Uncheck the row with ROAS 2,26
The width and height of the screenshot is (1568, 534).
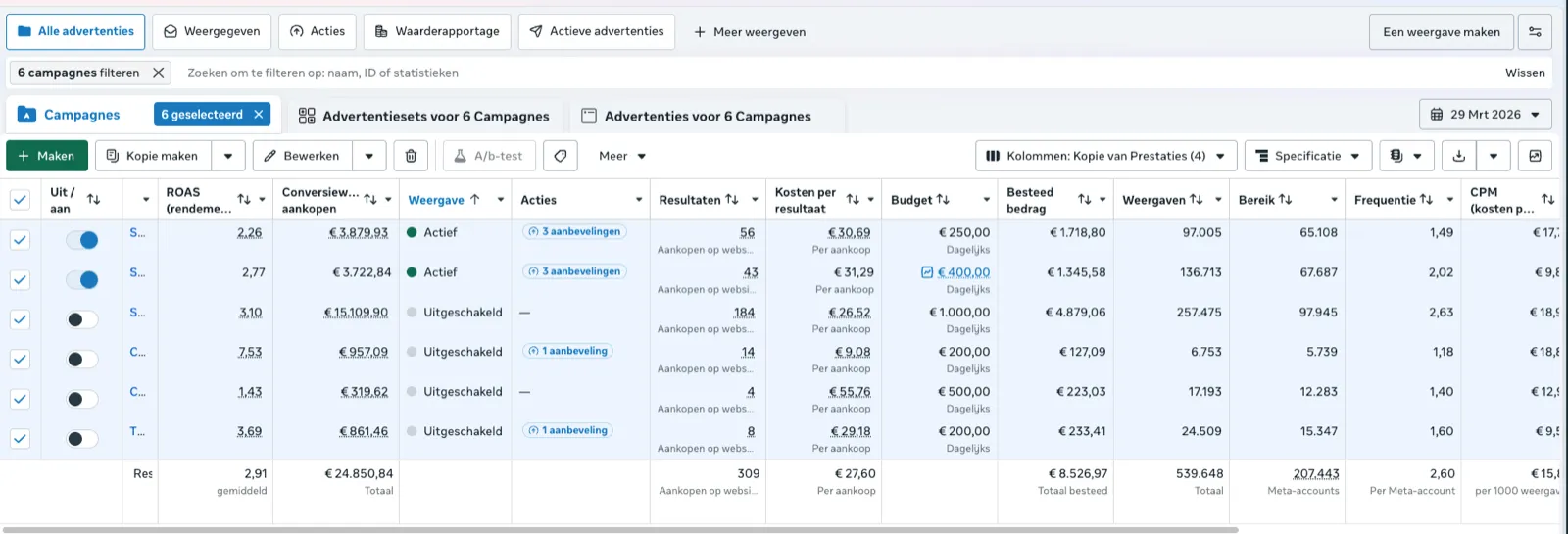pyautogui.click(x=20, y=240)
